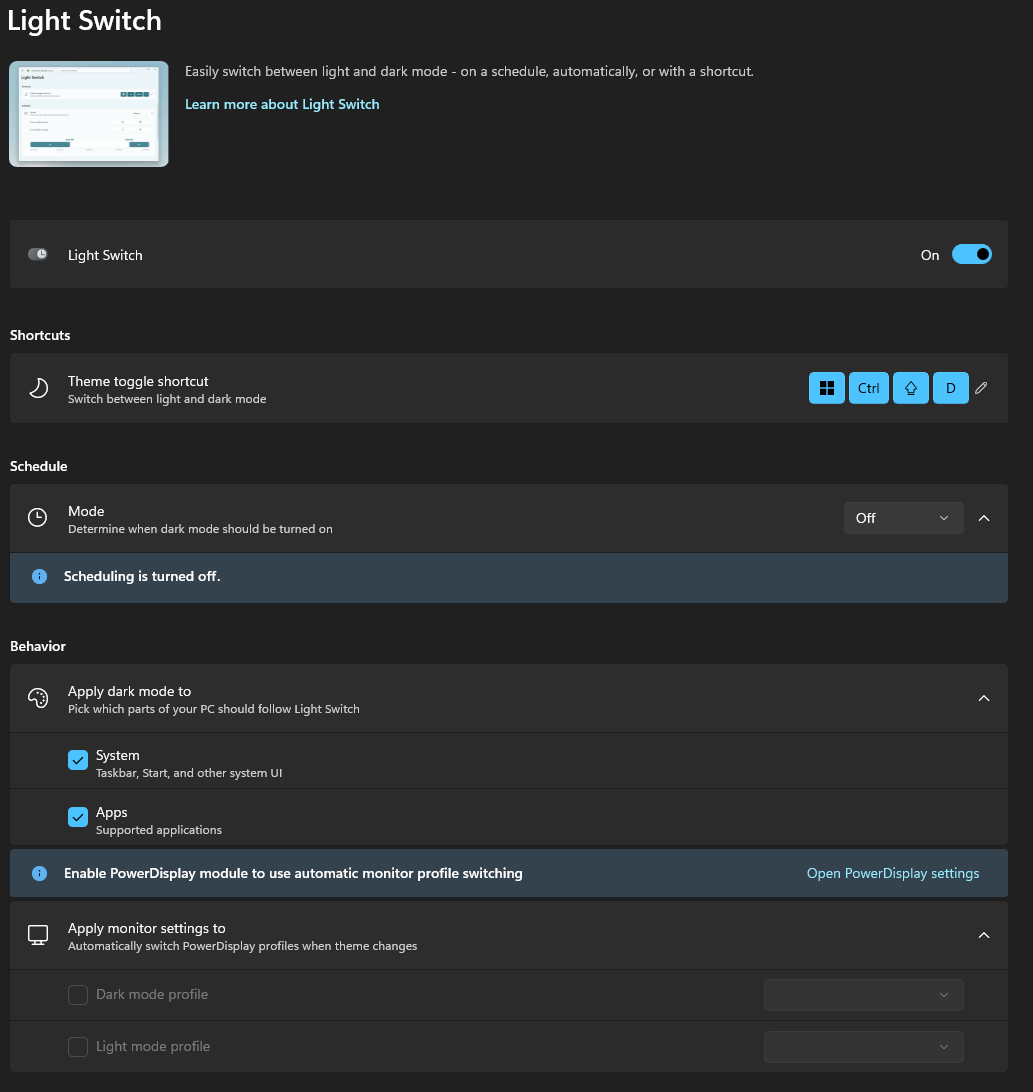Open PowerDisplay settings link
Screen dimensions: 1033x1092
click(x=892, y=873)
